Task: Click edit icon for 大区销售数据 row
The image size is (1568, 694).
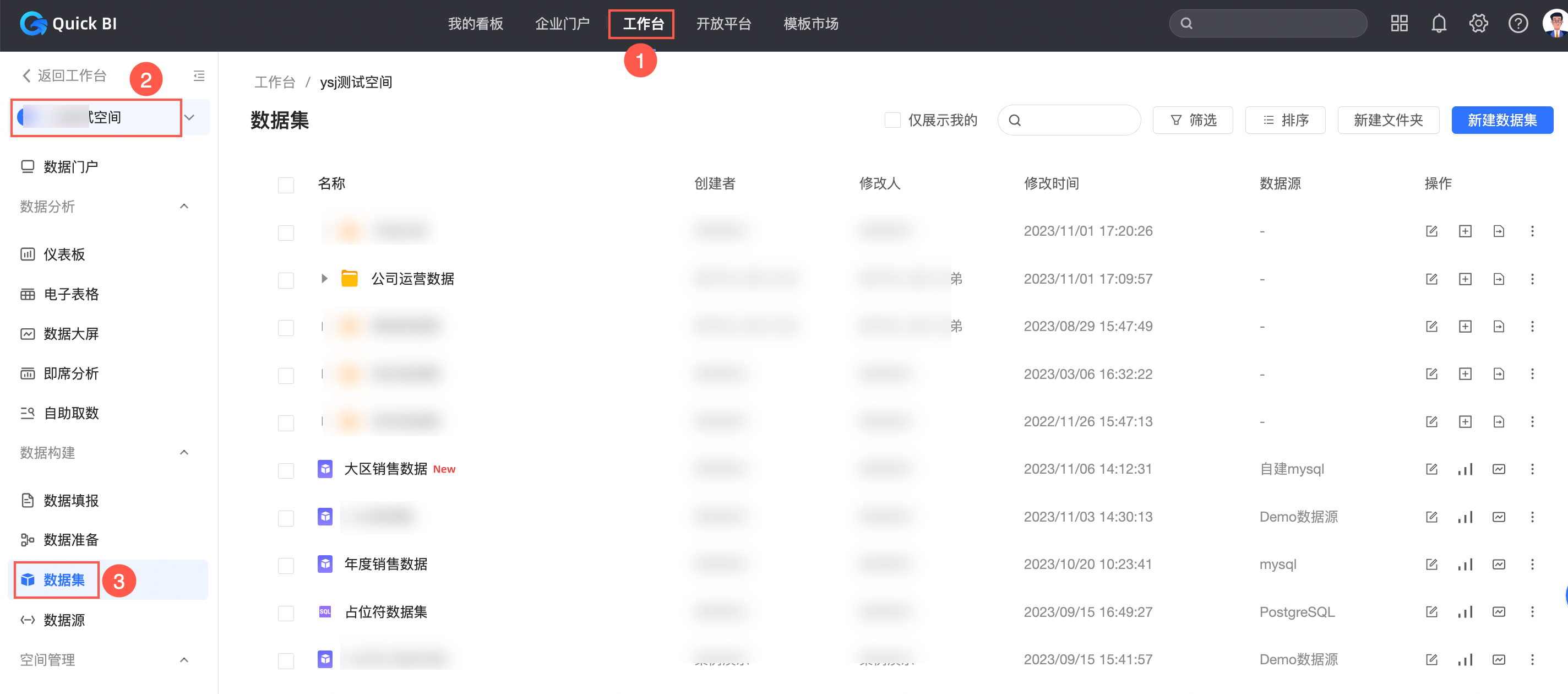Action: coord(1431,469)
